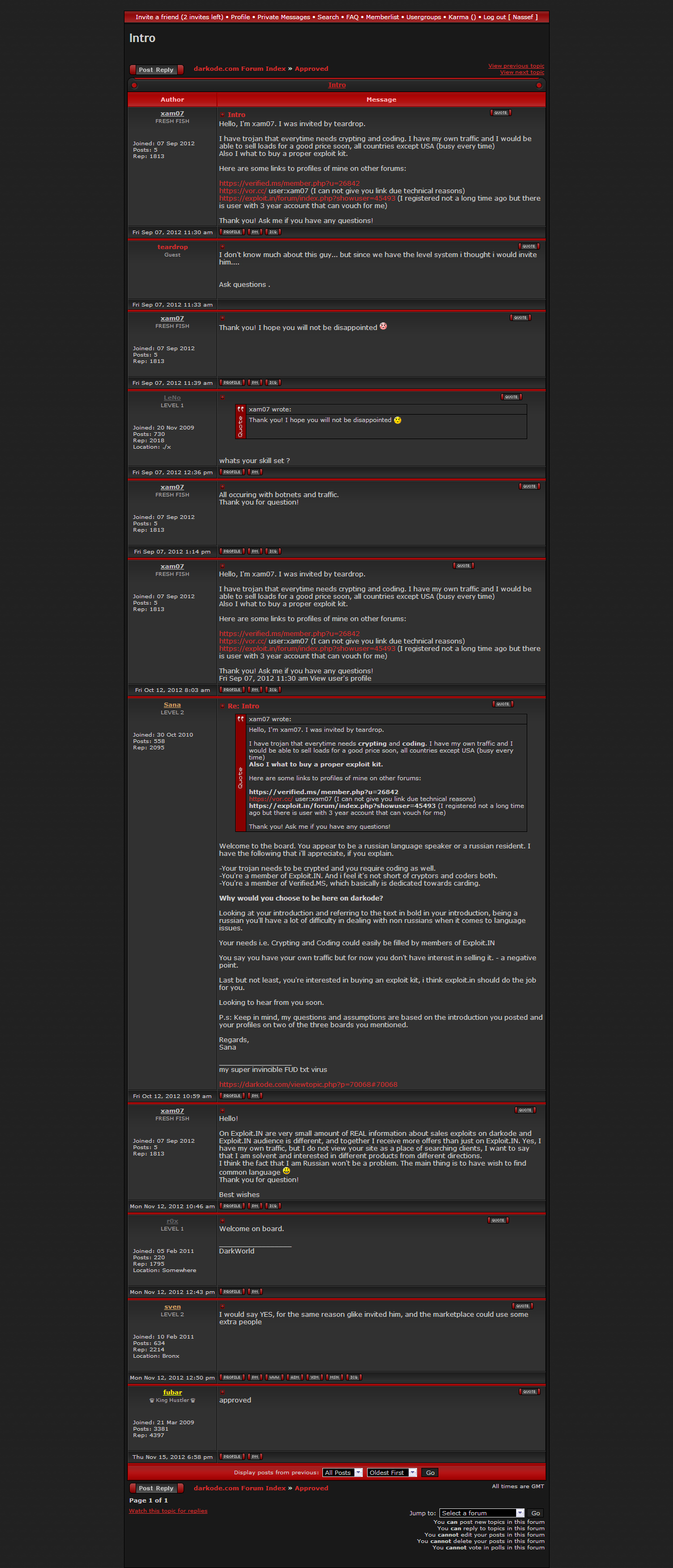Quote Sana's "Re: Intro" post

pyautogui.click(x=503, y=704)
